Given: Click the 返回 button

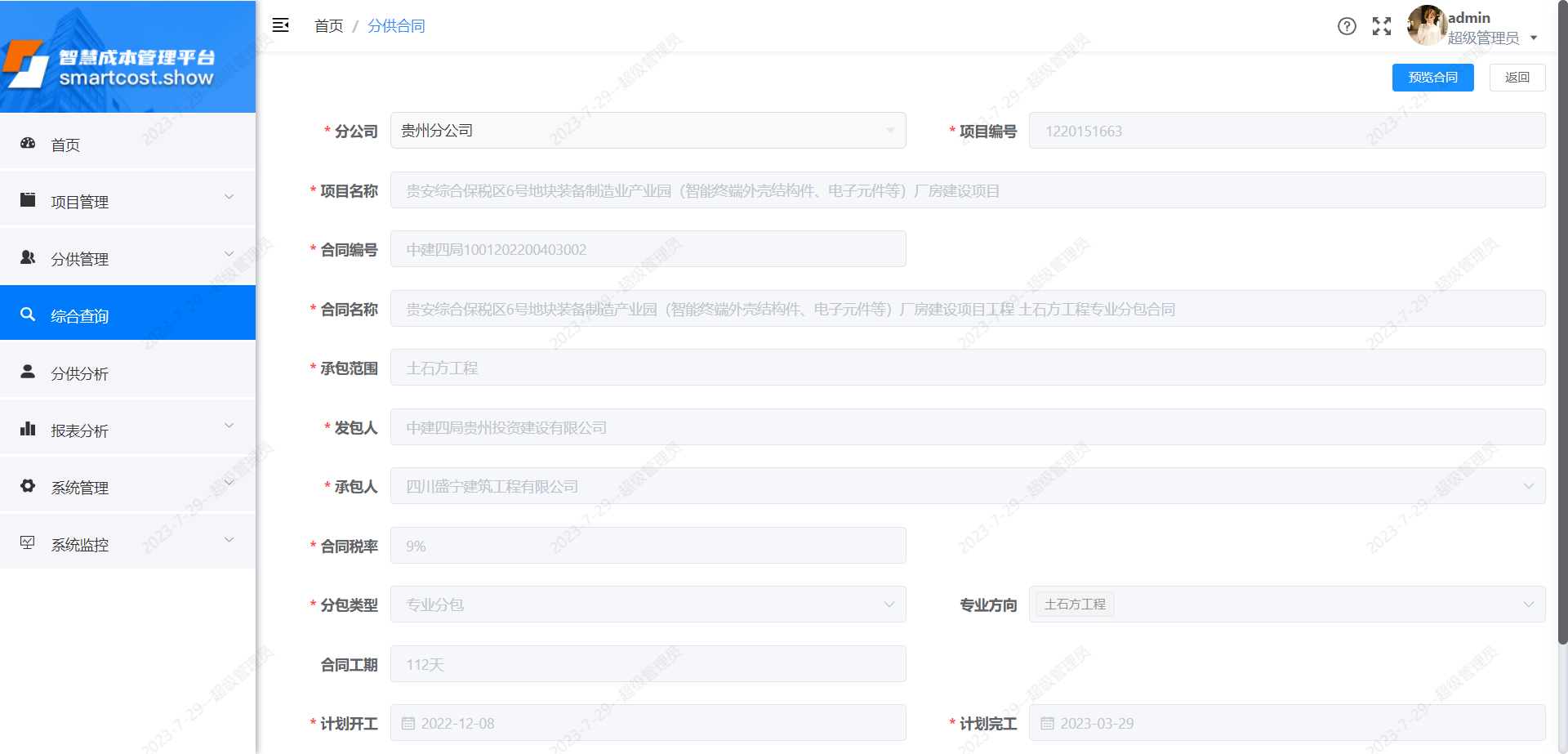Looking at the screenshot, I should point(1517,78).
